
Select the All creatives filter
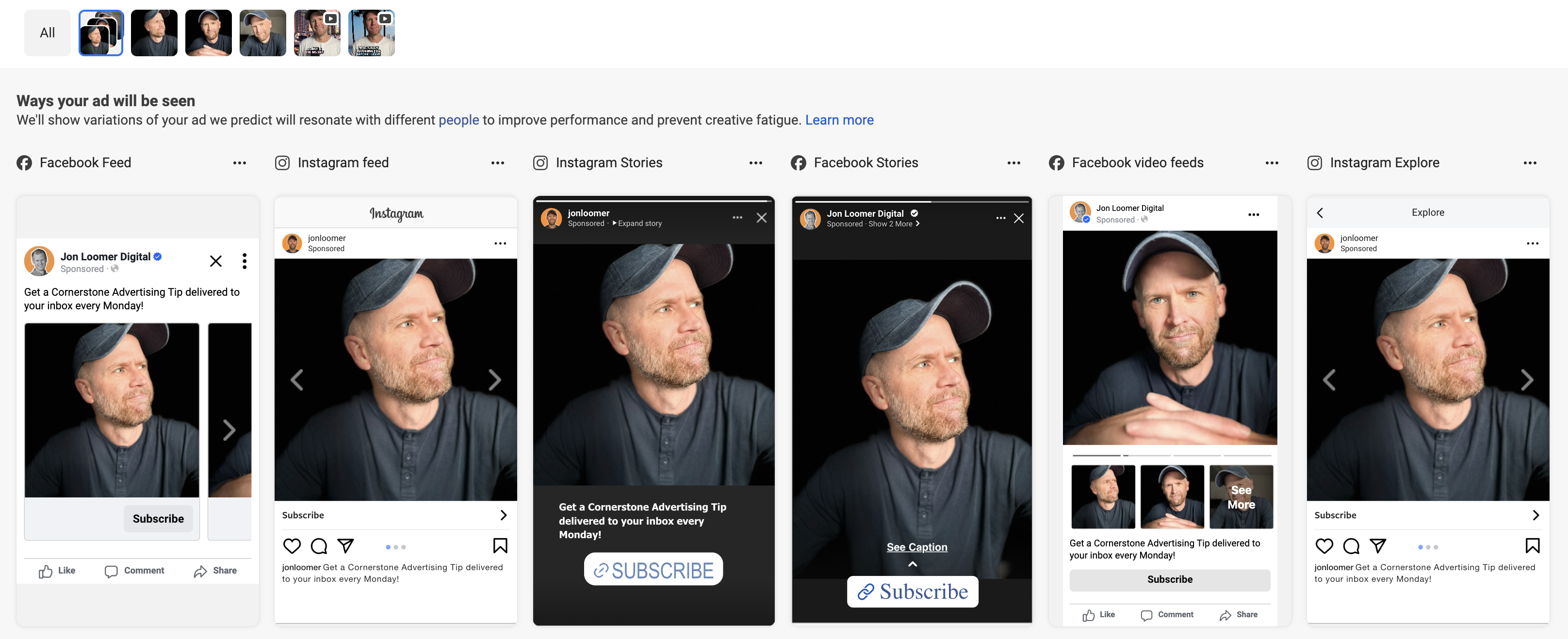(x=48, y=33)
